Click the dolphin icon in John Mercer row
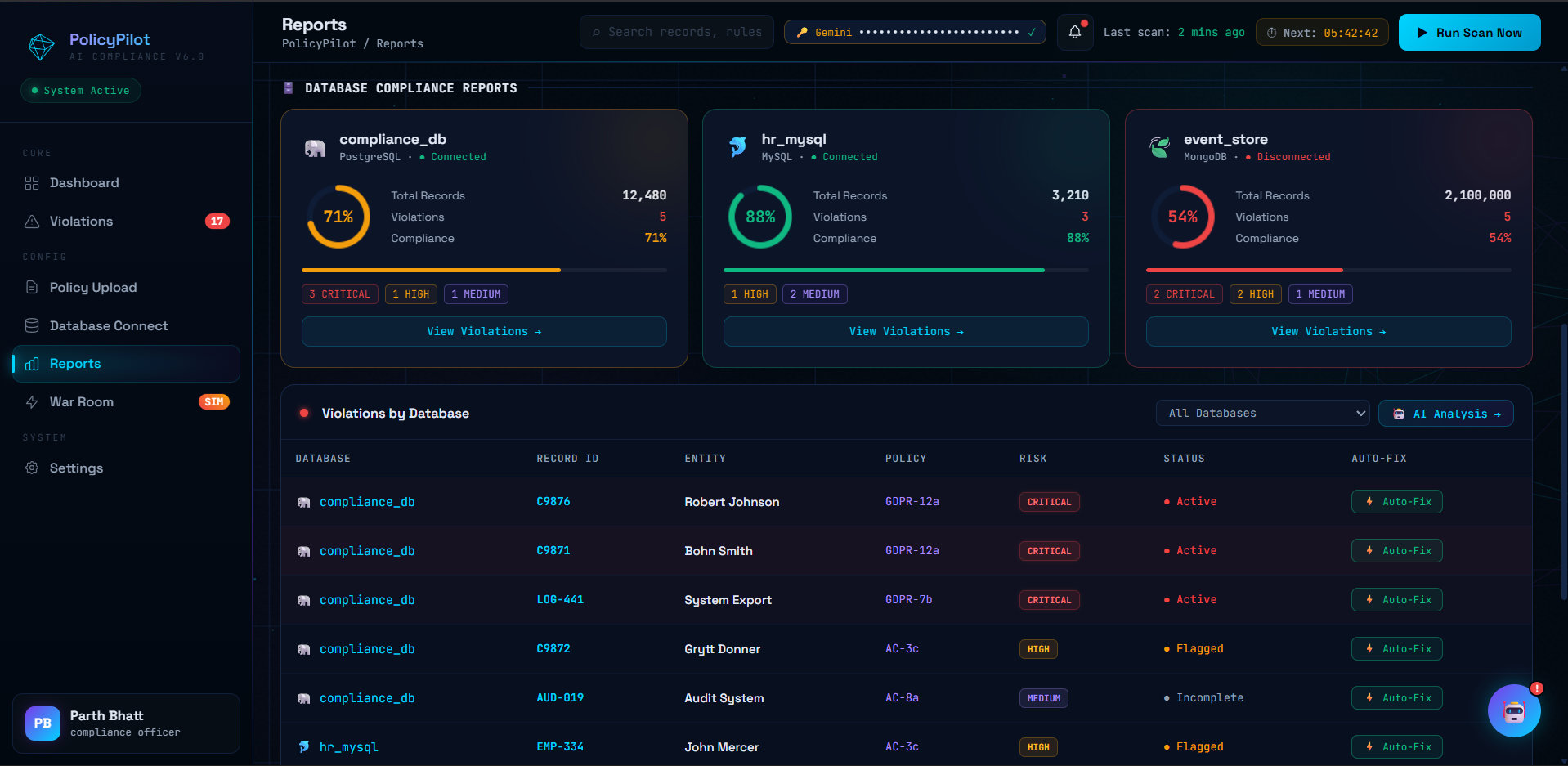Viewport: 1568px width, 766px height. (x=304, y=747)
